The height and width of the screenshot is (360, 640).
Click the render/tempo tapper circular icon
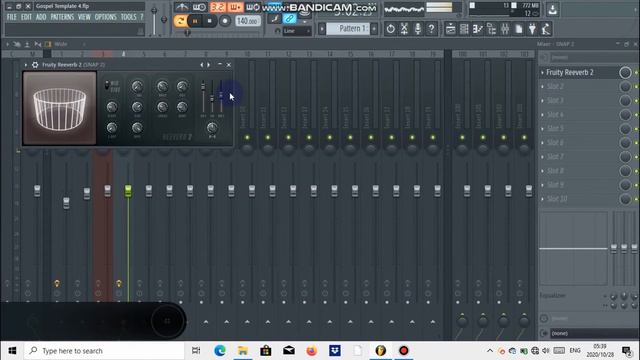391,29
